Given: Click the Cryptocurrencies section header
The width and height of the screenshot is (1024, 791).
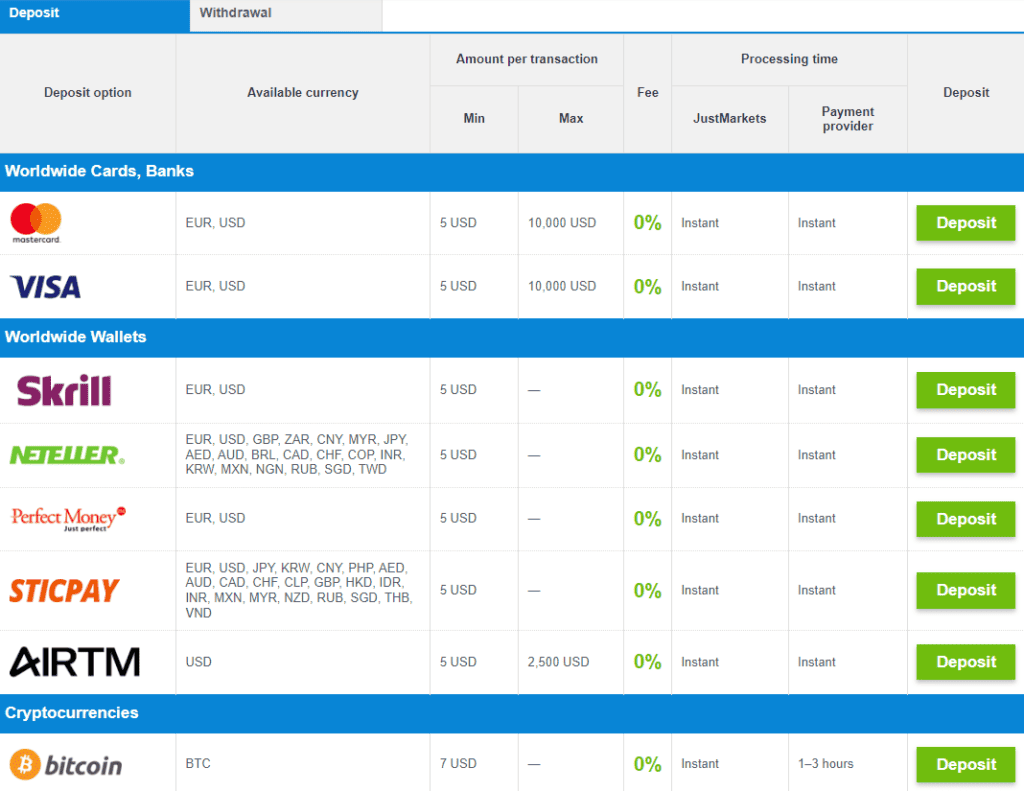Looking at the screenshot, I should (x=71, y=713).
